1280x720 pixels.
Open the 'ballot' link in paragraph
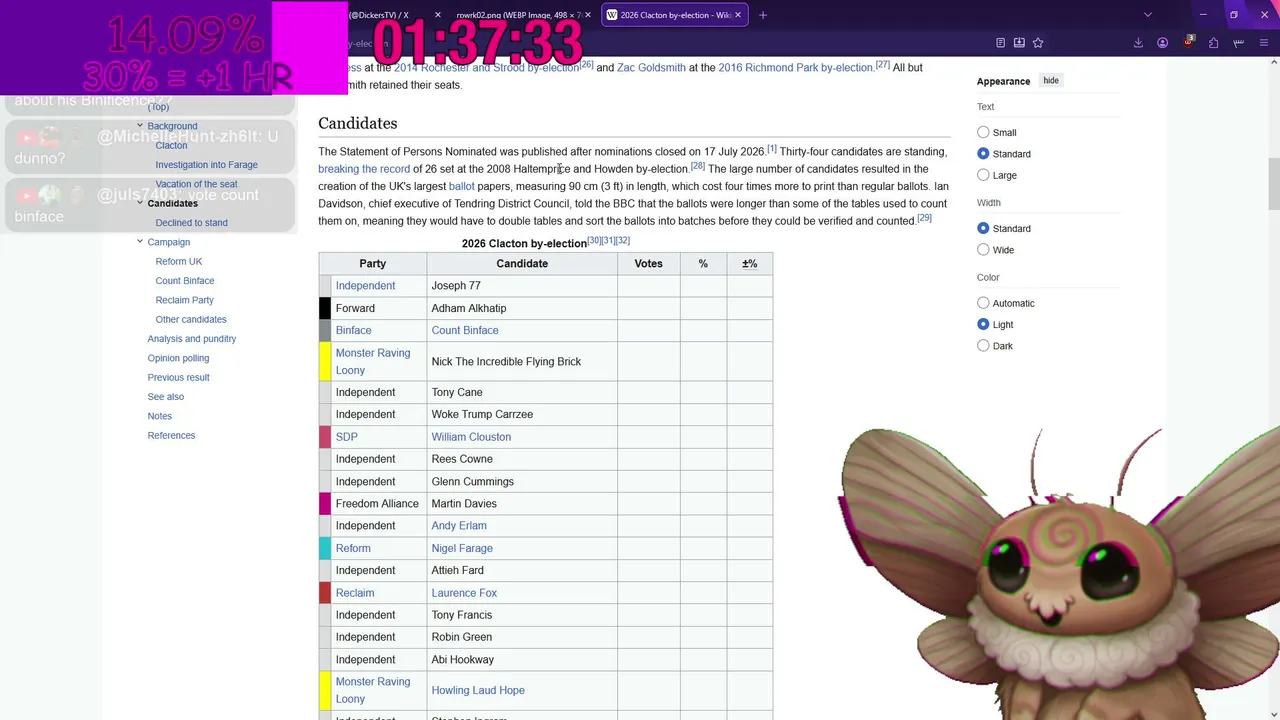click(x=461, y=186)
